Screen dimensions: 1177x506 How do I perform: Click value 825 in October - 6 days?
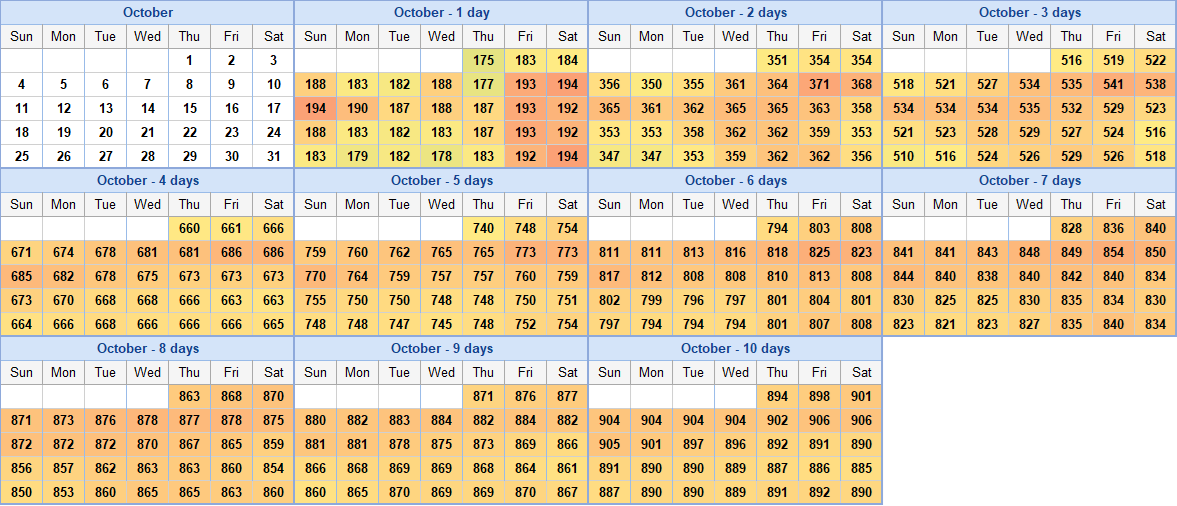(x=819, y=252)
